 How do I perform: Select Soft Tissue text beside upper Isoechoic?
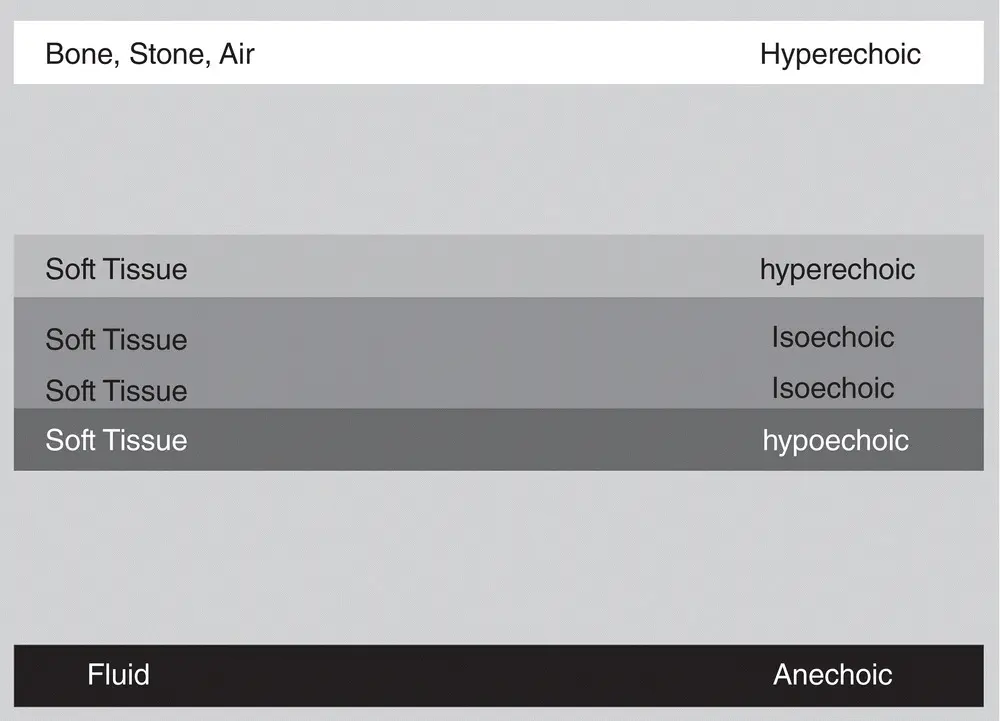pos(116,340)
